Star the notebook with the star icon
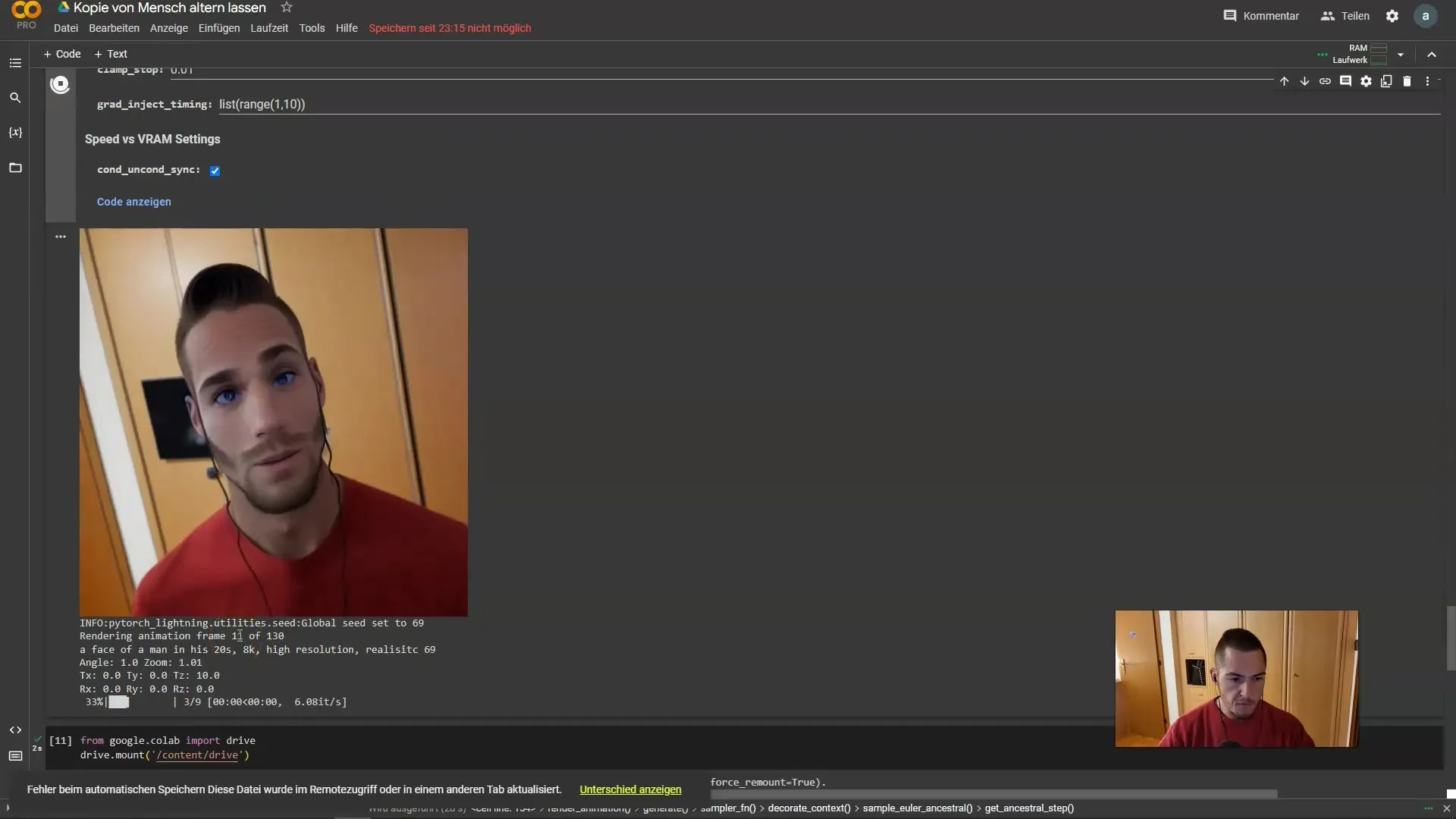 287,8
